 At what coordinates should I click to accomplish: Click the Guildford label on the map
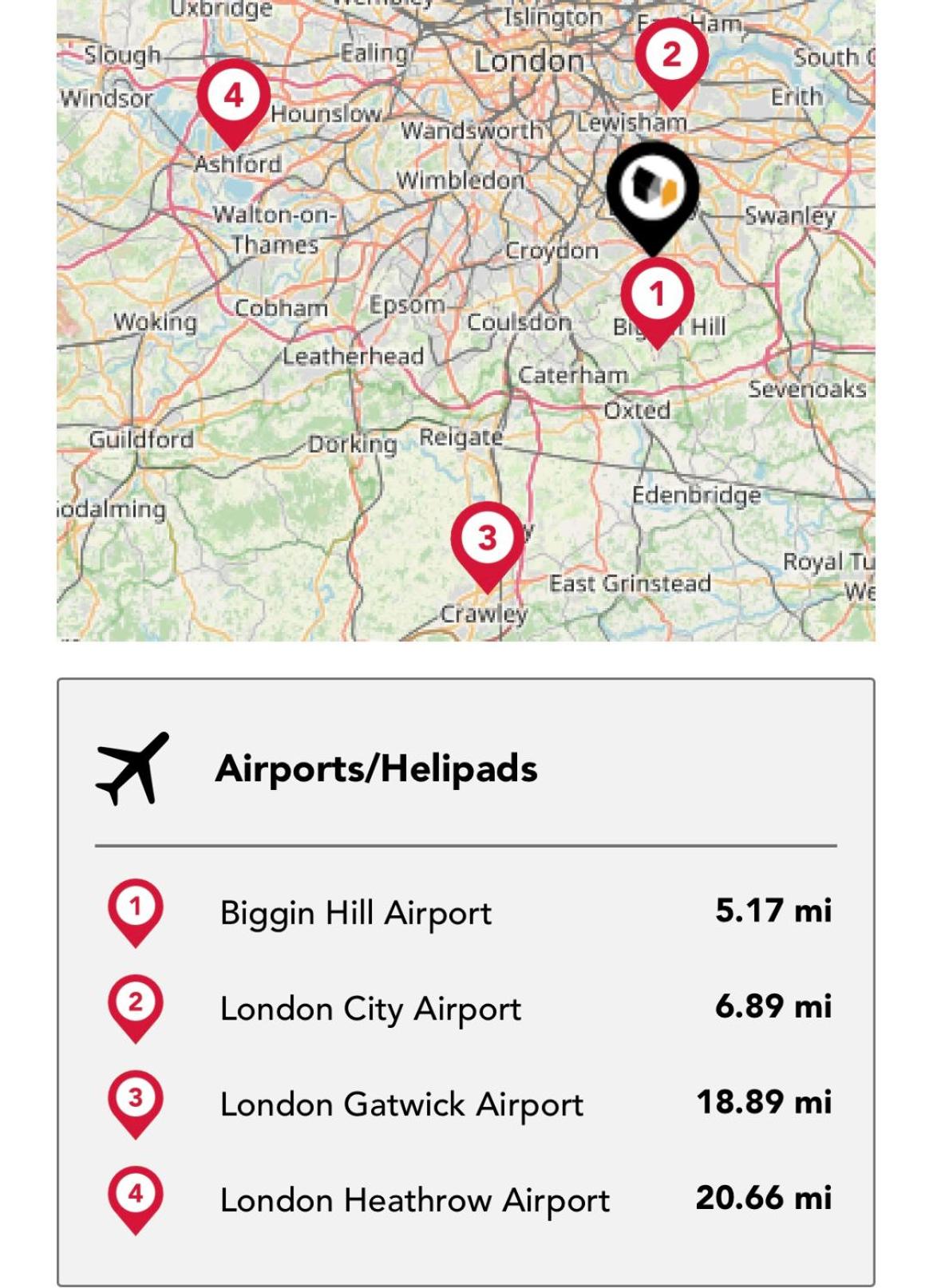pos(141,440)
